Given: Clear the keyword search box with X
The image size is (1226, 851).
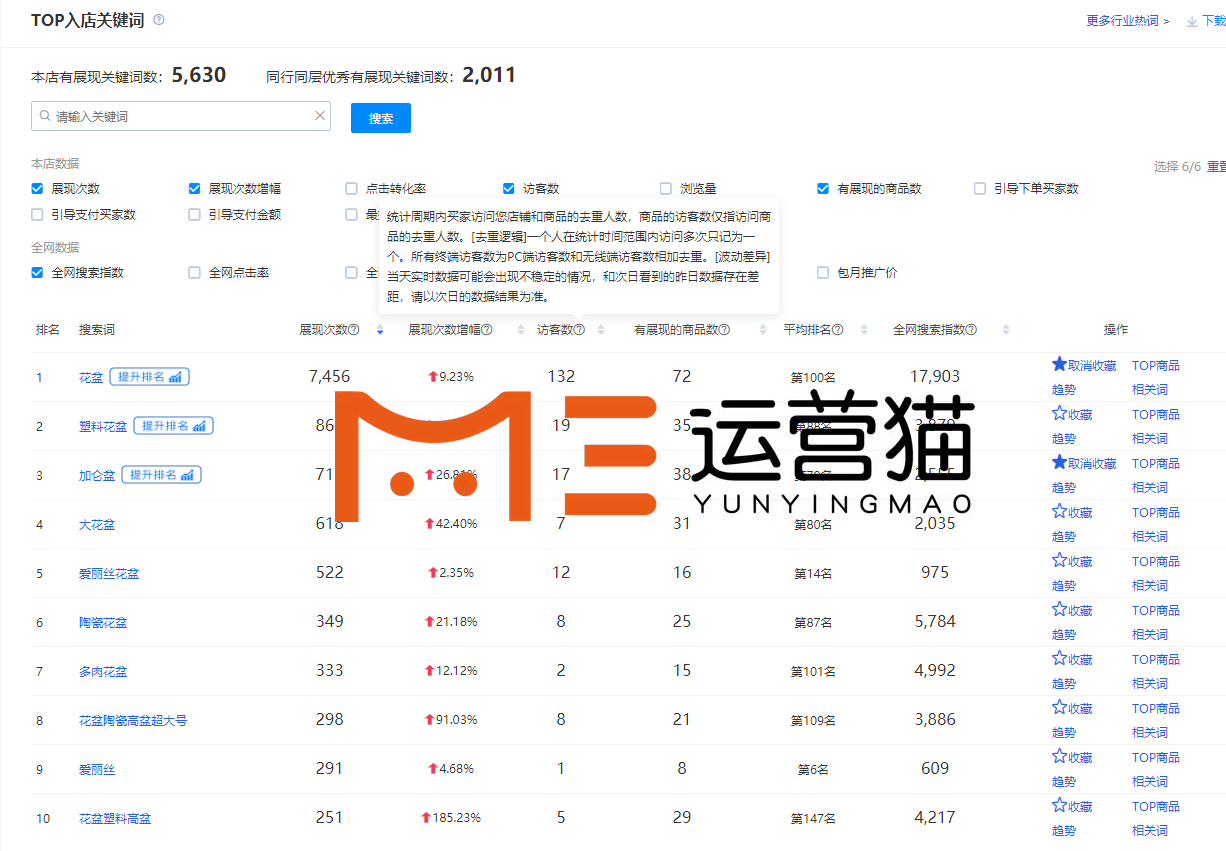Looking at the screenshot, I should pyautogui.click(x=320, y=116).
